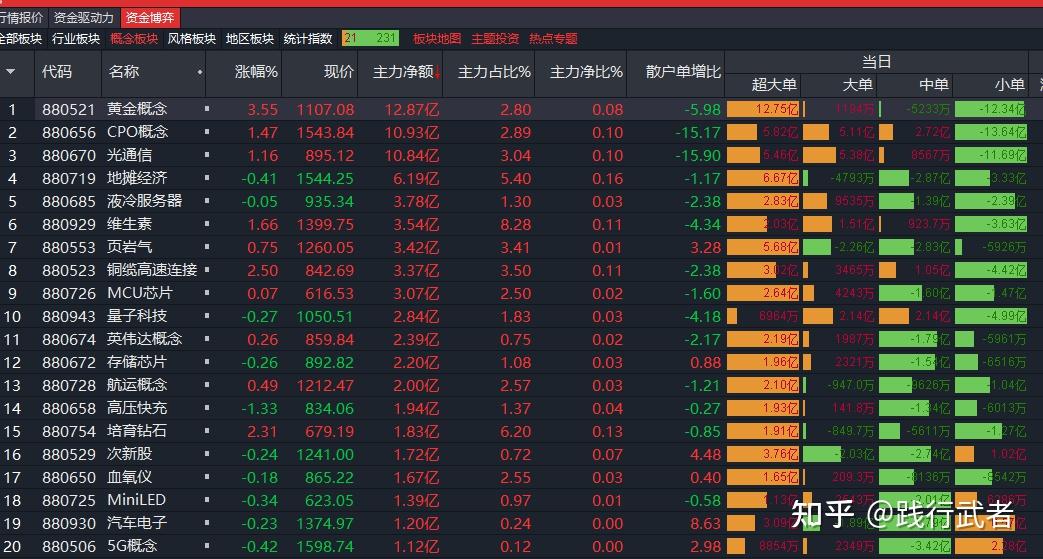Screen dimensions: 1043x559
Task: Click the square marker beside 次新股
Action: click(207, 454)
